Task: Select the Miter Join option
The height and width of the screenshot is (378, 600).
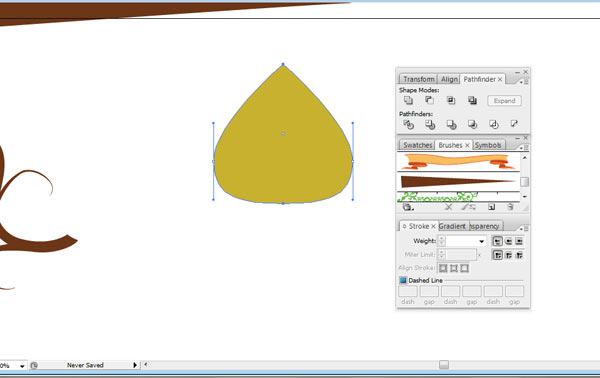Action: (x=497, y=255)
